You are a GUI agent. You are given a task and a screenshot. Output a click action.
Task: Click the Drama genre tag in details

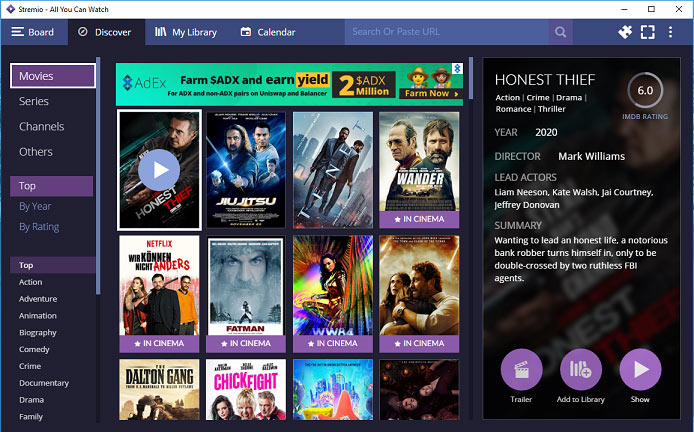coord(569,98)
